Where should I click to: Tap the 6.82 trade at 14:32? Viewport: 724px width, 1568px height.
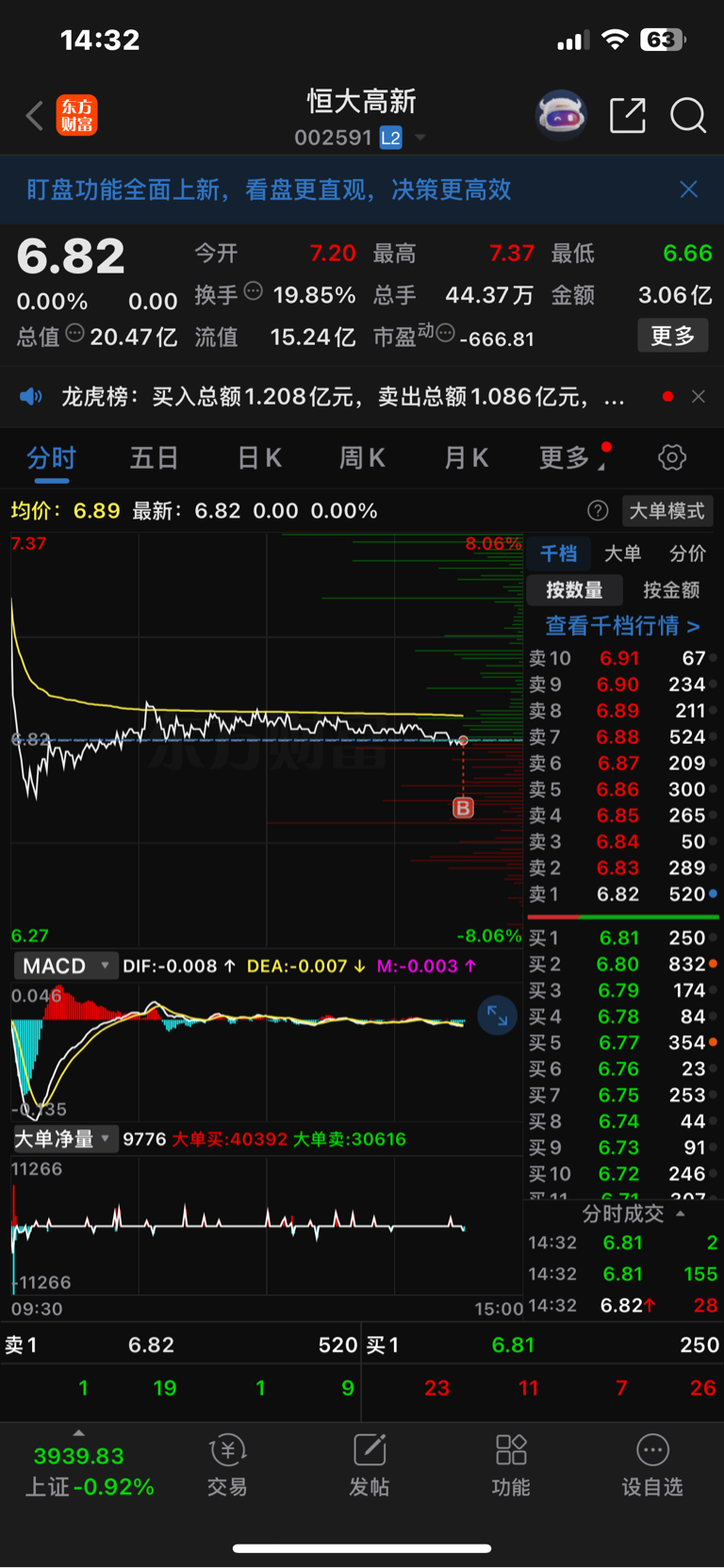pos(622,1306)
